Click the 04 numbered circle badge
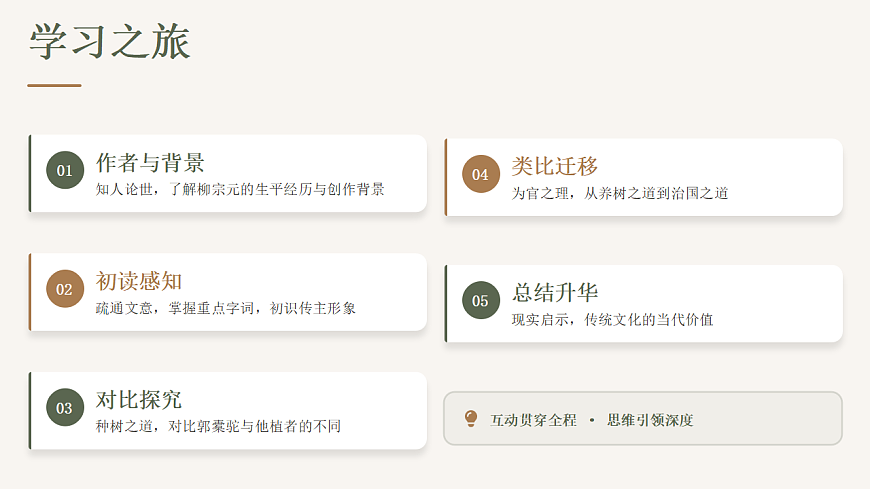This screenshot has width=870, height=489. tap(480, 174)
